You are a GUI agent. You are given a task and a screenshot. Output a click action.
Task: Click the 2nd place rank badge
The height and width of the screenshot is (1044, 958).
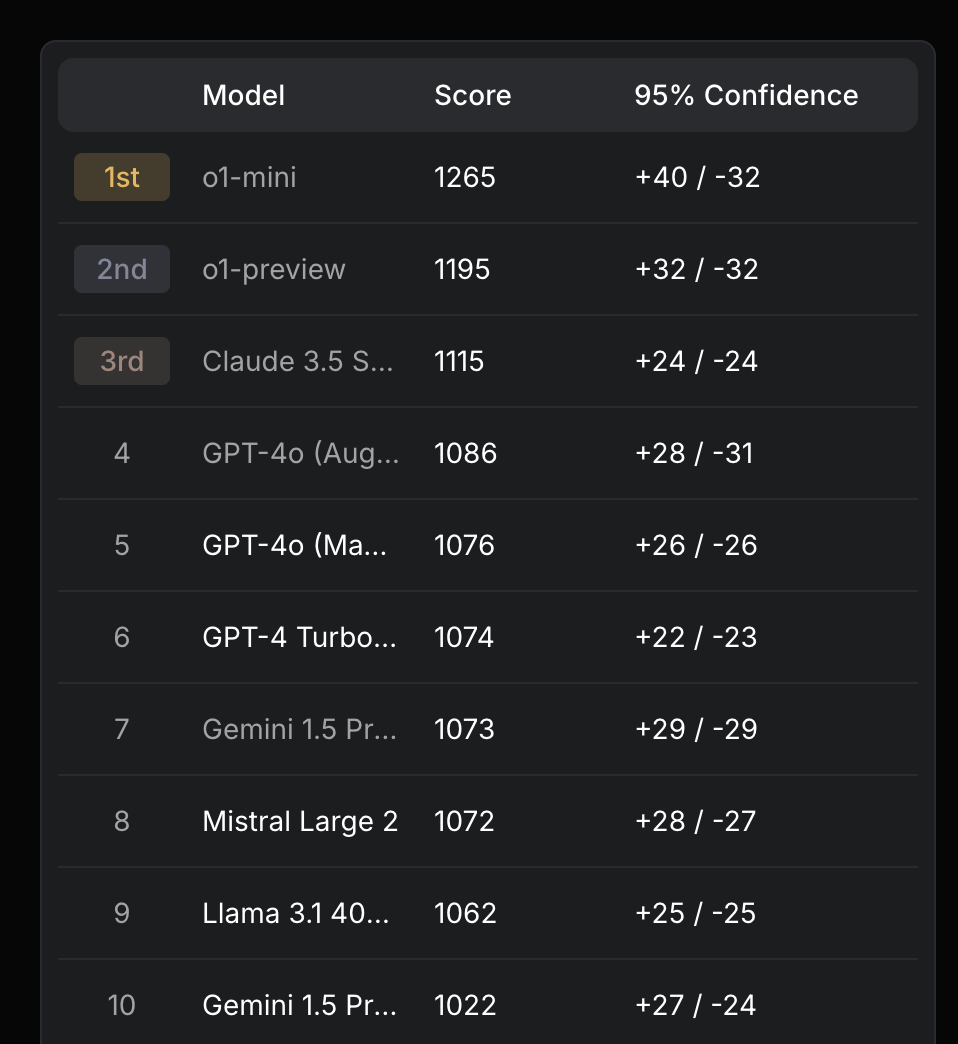click(122, 269)
